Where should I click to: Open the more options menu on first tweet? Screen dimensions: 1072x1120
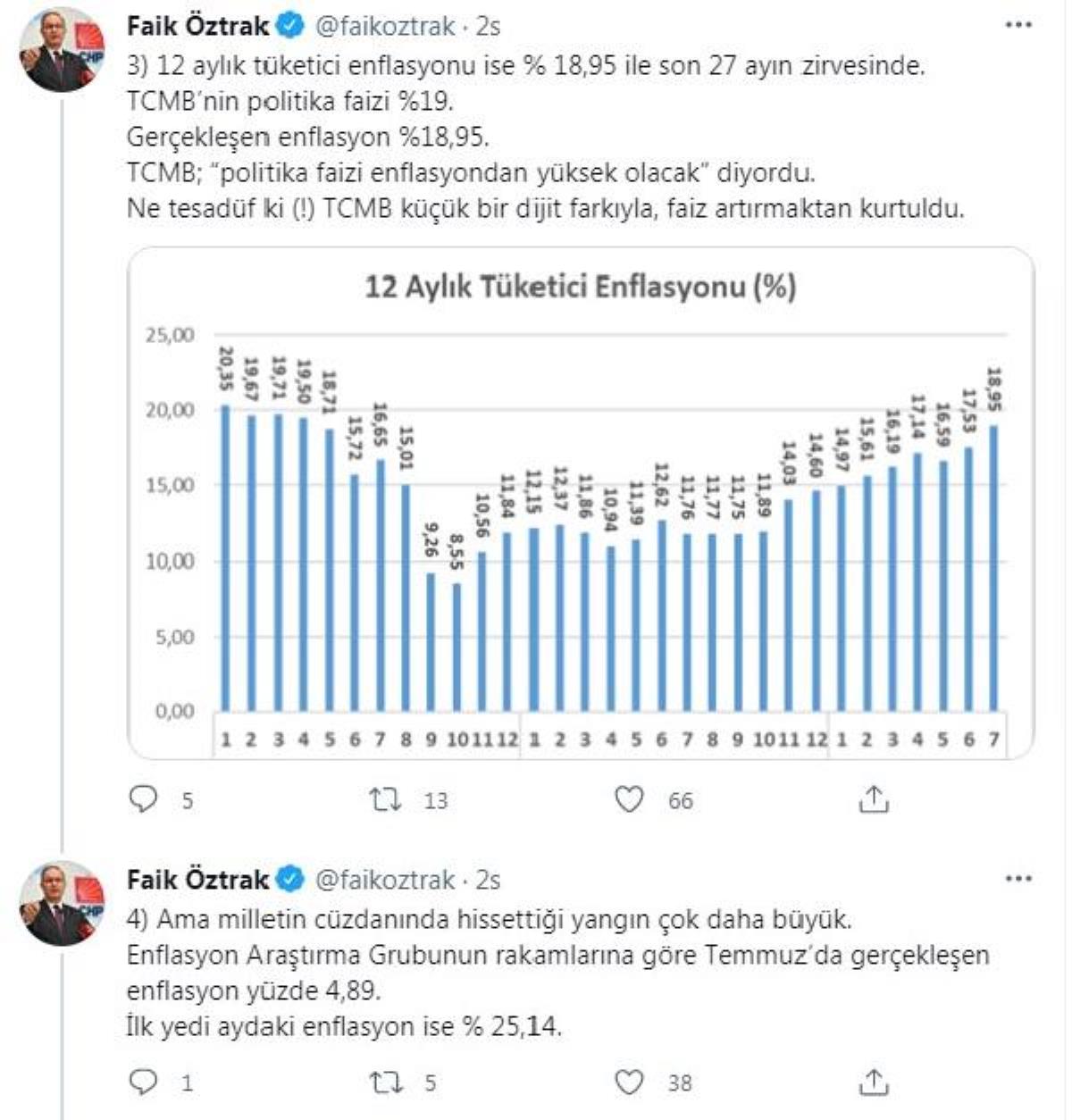coord(1018,26)
